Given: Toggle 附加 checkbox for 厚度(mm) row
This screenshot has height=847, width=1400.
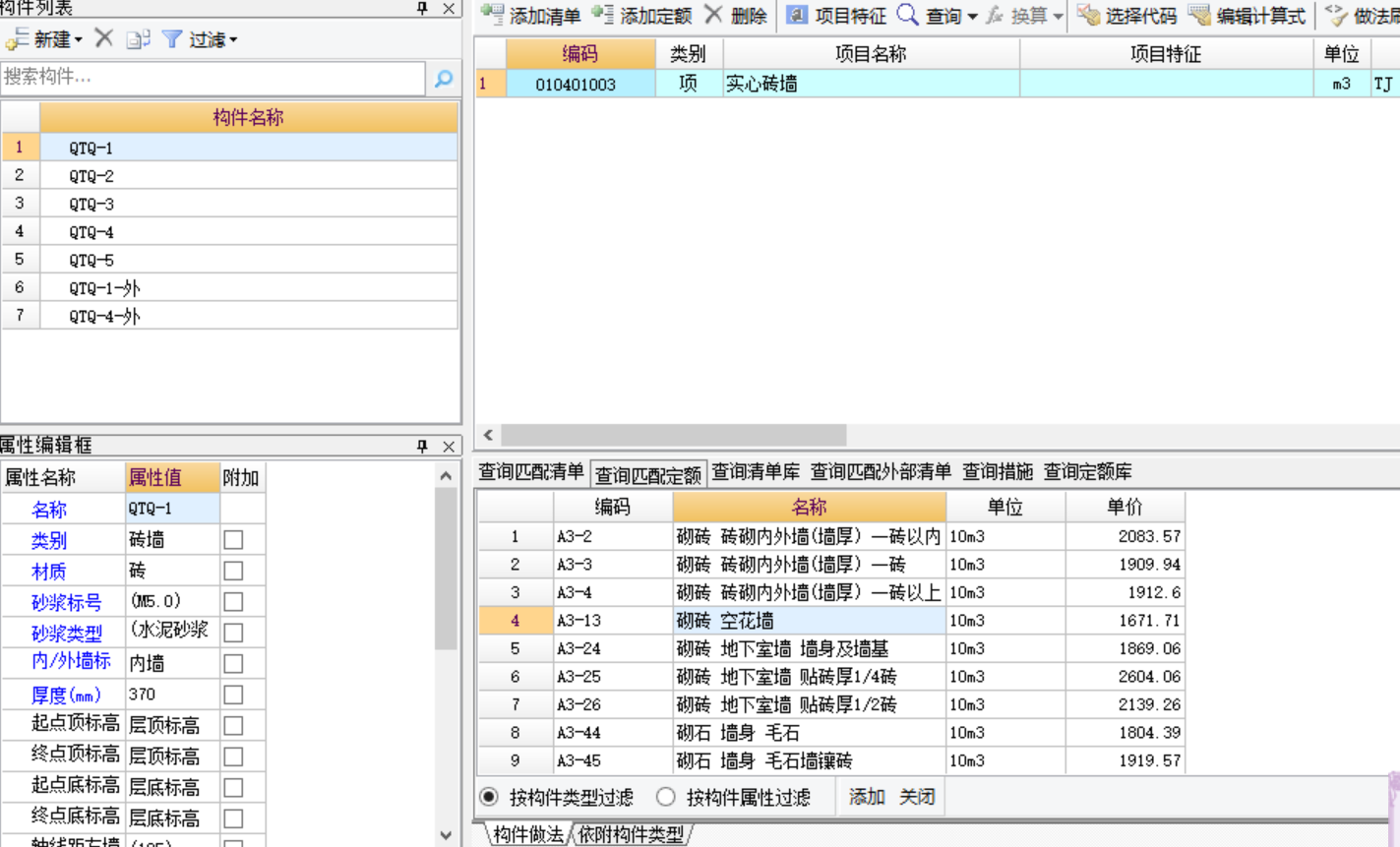Looking at the screenshot, I should pyautogui.click(x=233, y=695).
